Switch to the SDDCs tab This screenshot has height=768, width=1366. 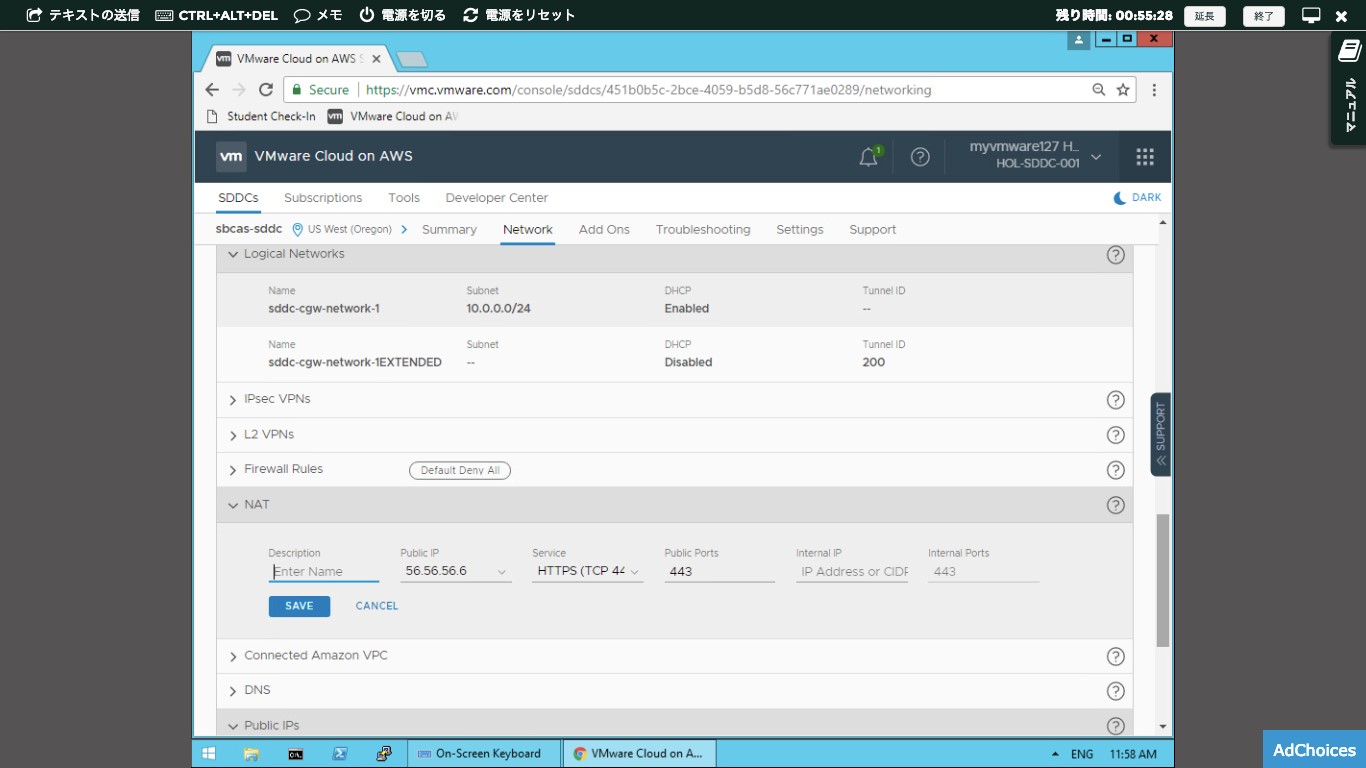click(x=238, y=198)
